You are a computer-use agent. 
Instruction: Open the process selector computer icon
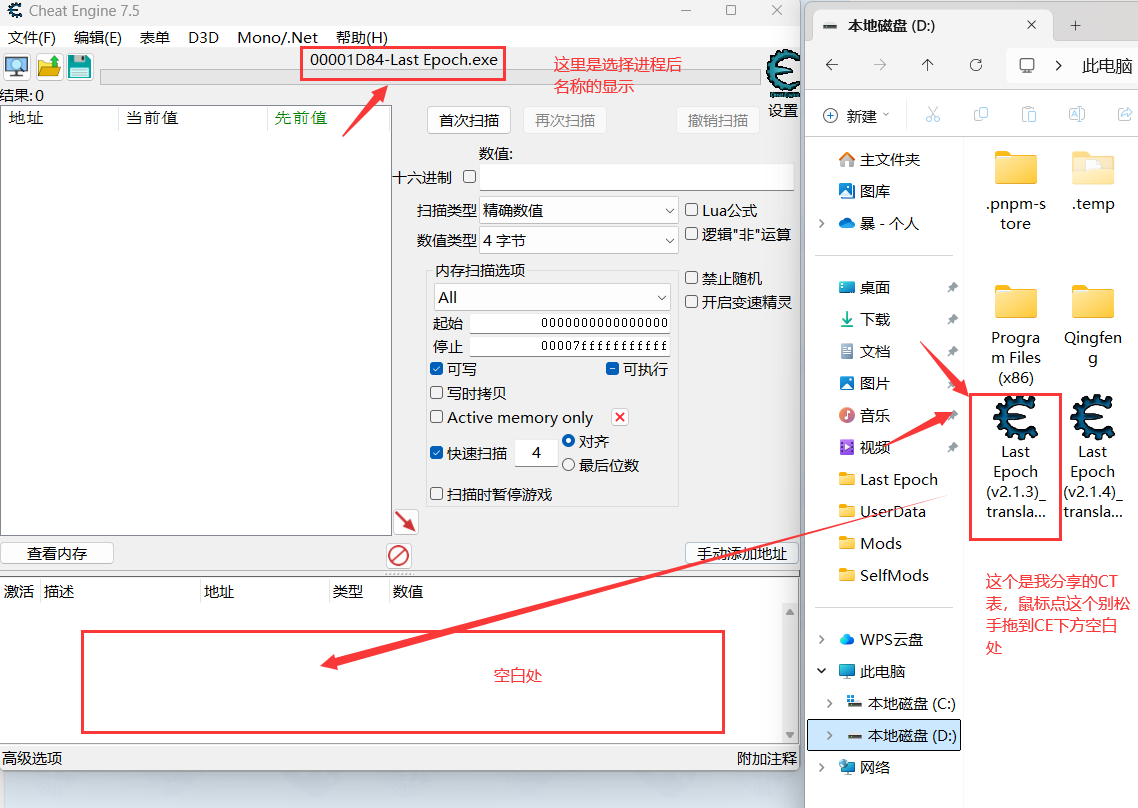tap(17, 67)
